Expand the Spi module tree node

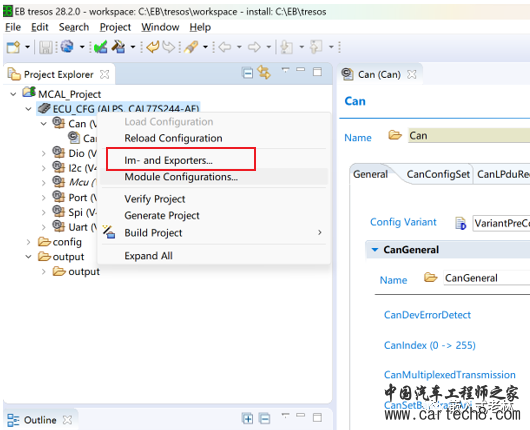(44, 213)
